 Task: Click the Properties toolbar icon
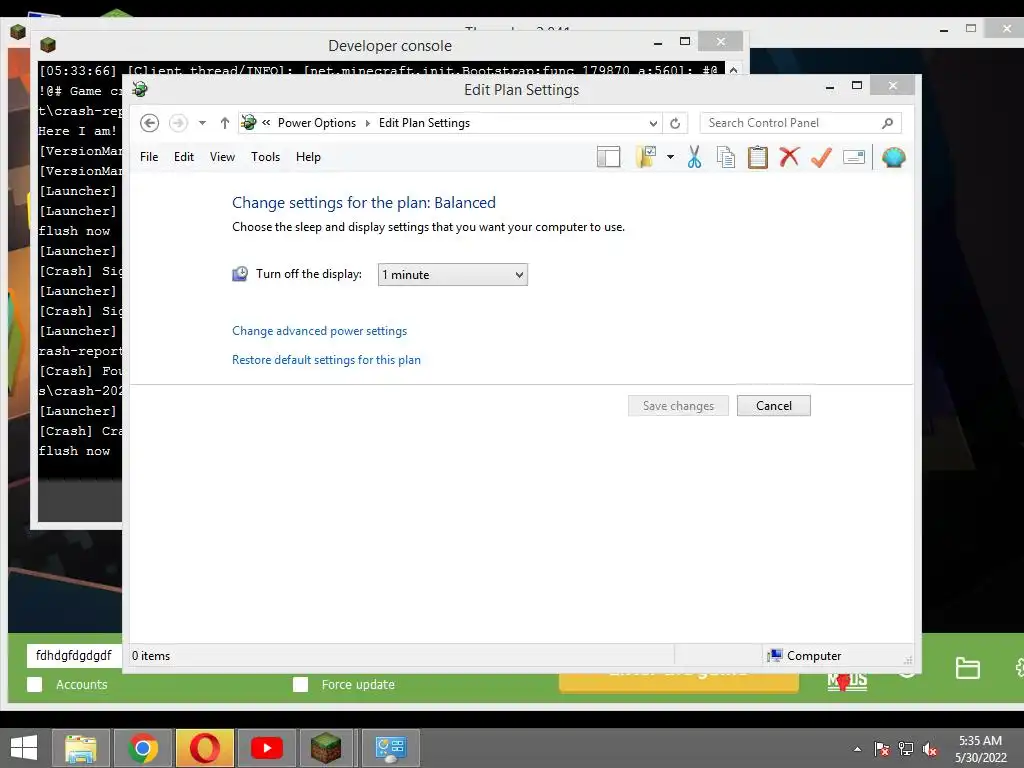pyautogui.click(x=854, y=157)
